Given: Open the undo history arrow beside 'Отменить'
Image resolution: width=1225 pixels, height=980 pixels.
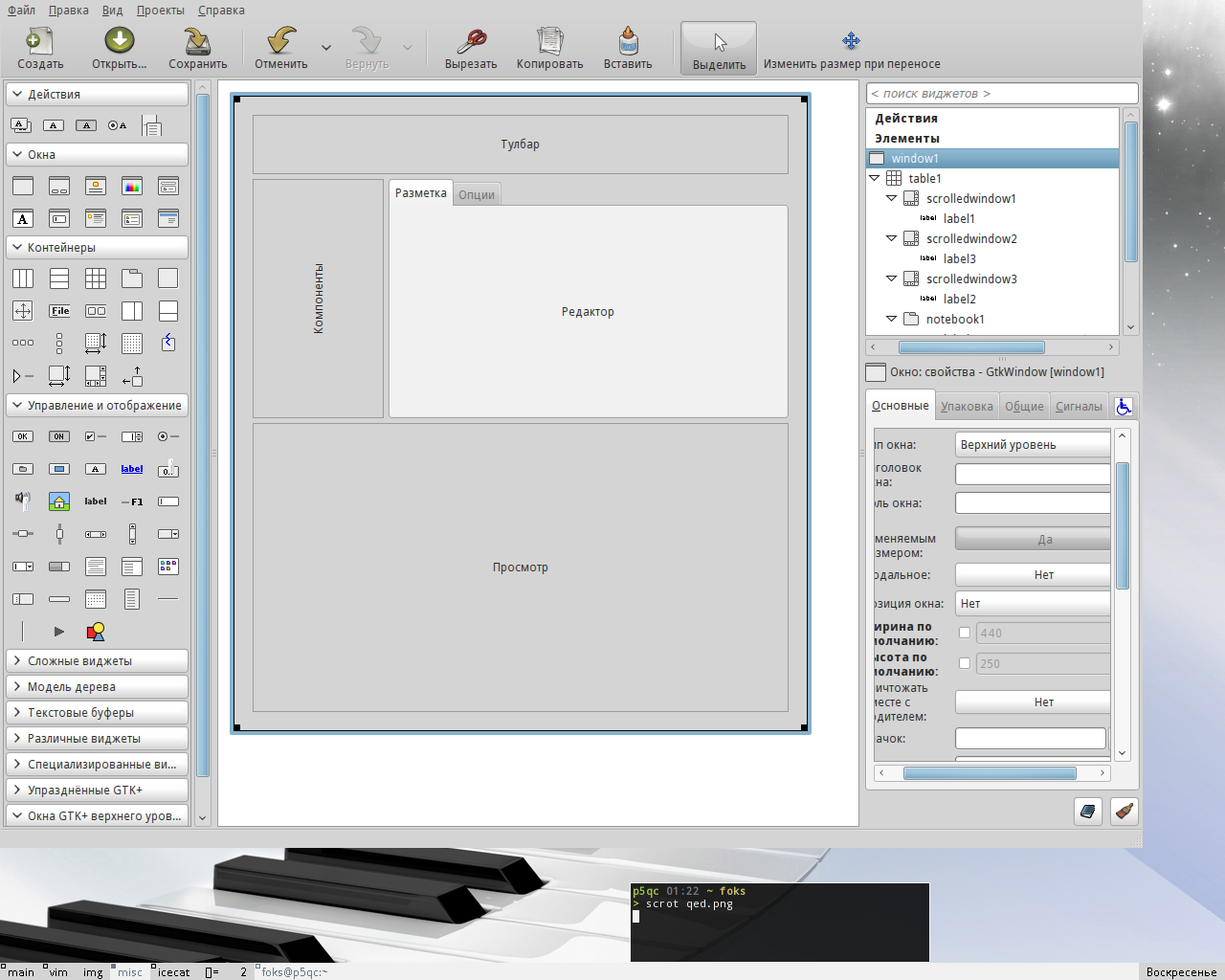Looking at the screenshot, I should point(326,48).
